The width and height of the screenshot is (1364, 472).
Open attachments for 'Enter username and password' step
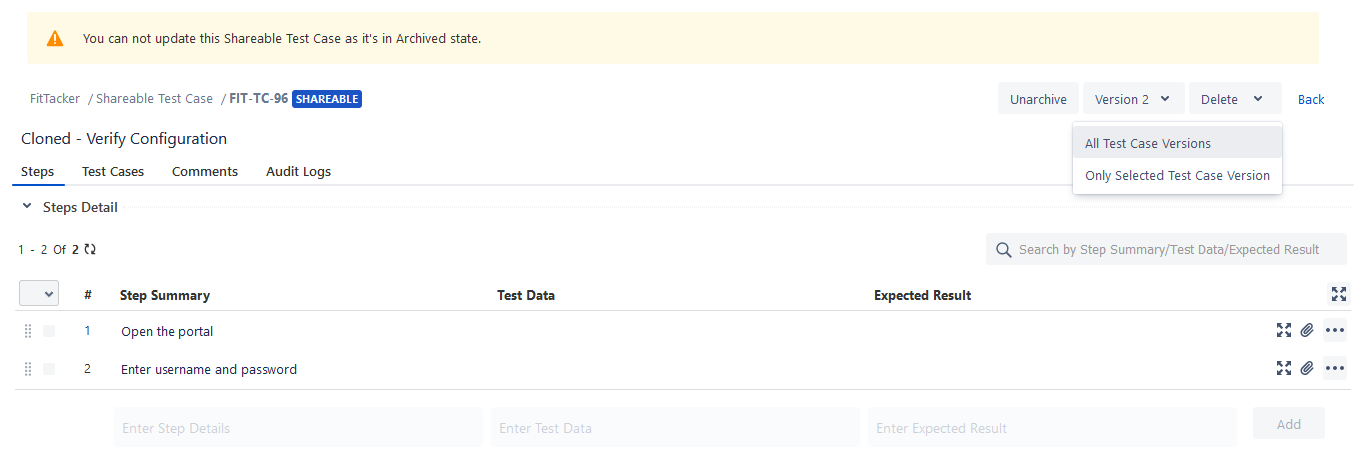pyautogui.click(x=1307, y=368)
